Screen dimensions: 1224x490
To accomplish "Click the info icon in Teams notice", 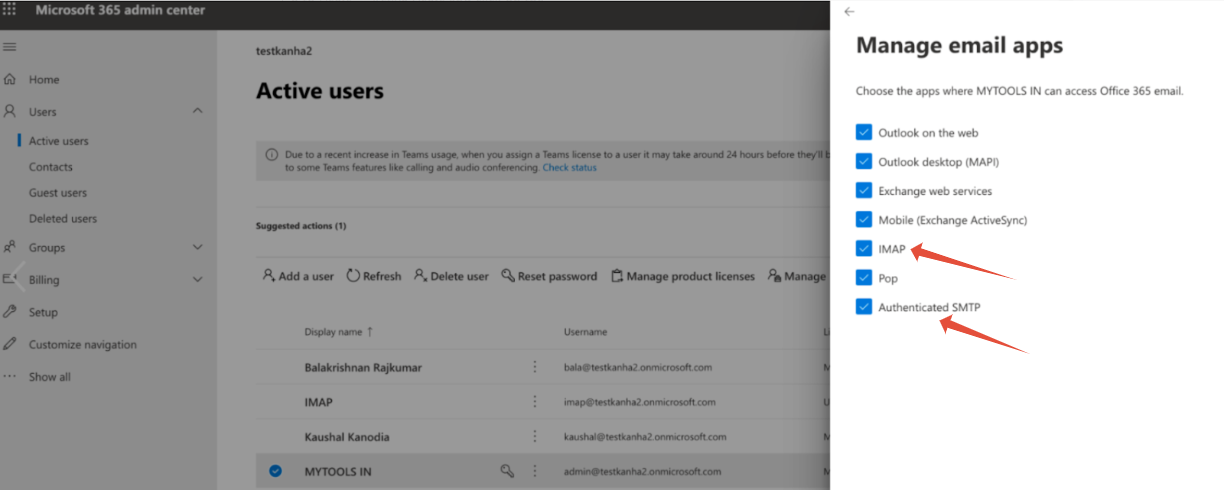I will (271, 155).
